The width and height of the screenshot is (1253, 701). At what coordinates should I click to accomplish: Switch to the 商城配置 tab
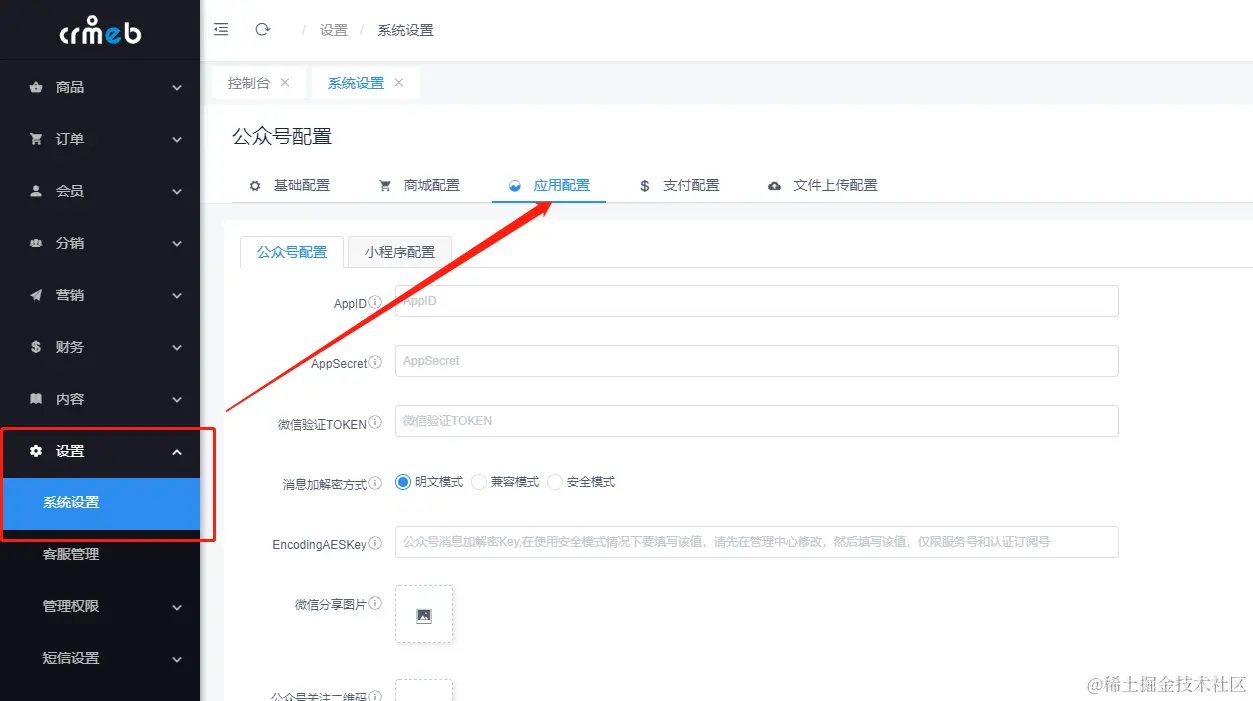point(419,185)
